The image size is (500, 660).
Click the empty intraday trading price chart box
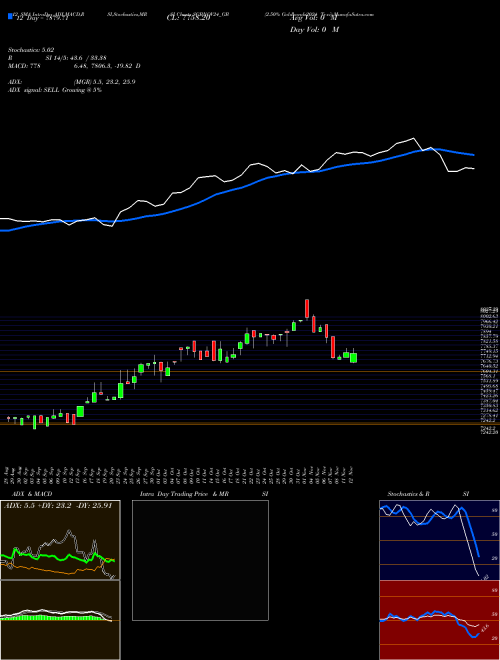[x=200, y=560]
